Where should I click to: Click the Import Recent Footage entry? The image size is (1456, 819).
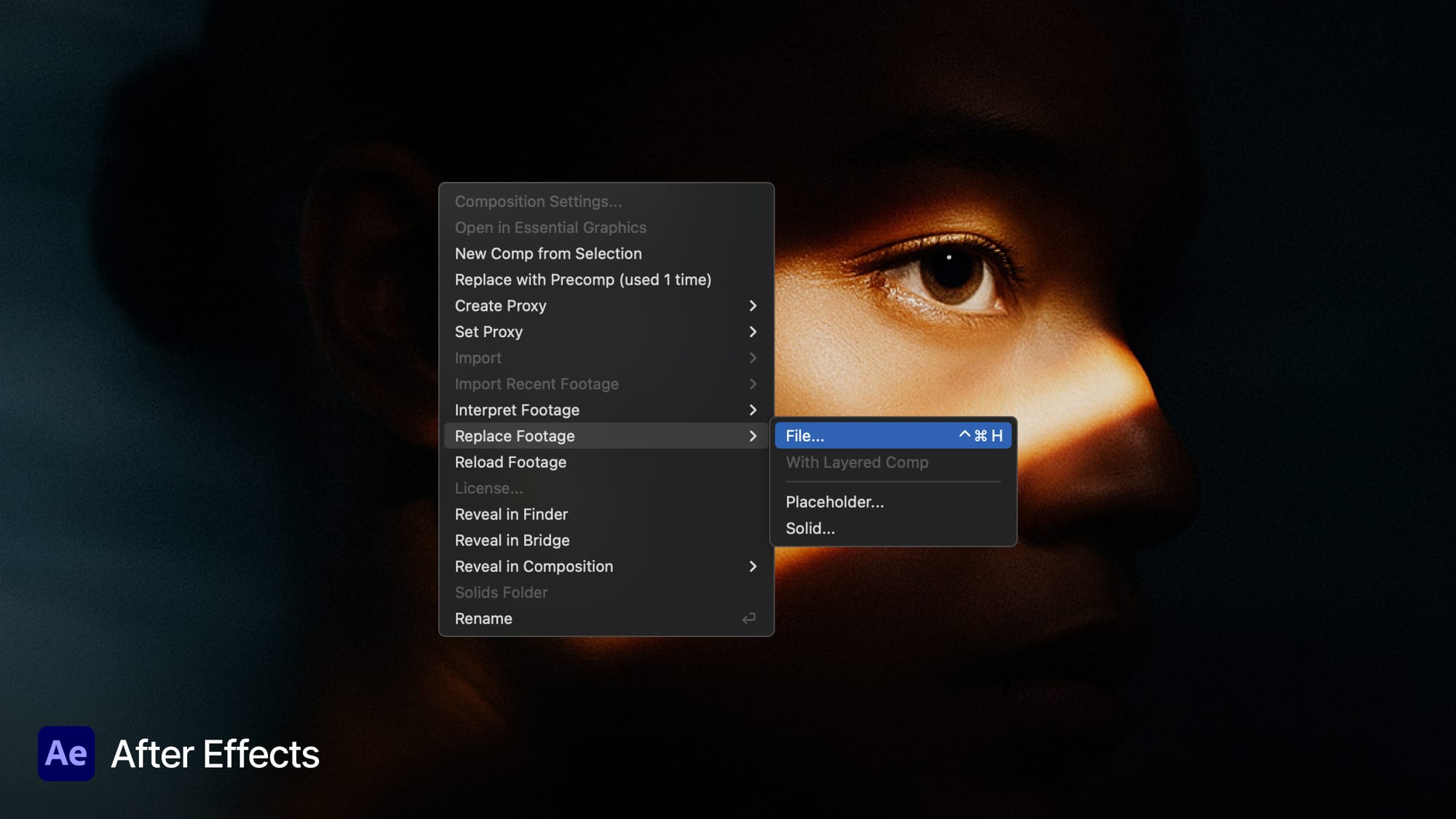coord(537,384)
